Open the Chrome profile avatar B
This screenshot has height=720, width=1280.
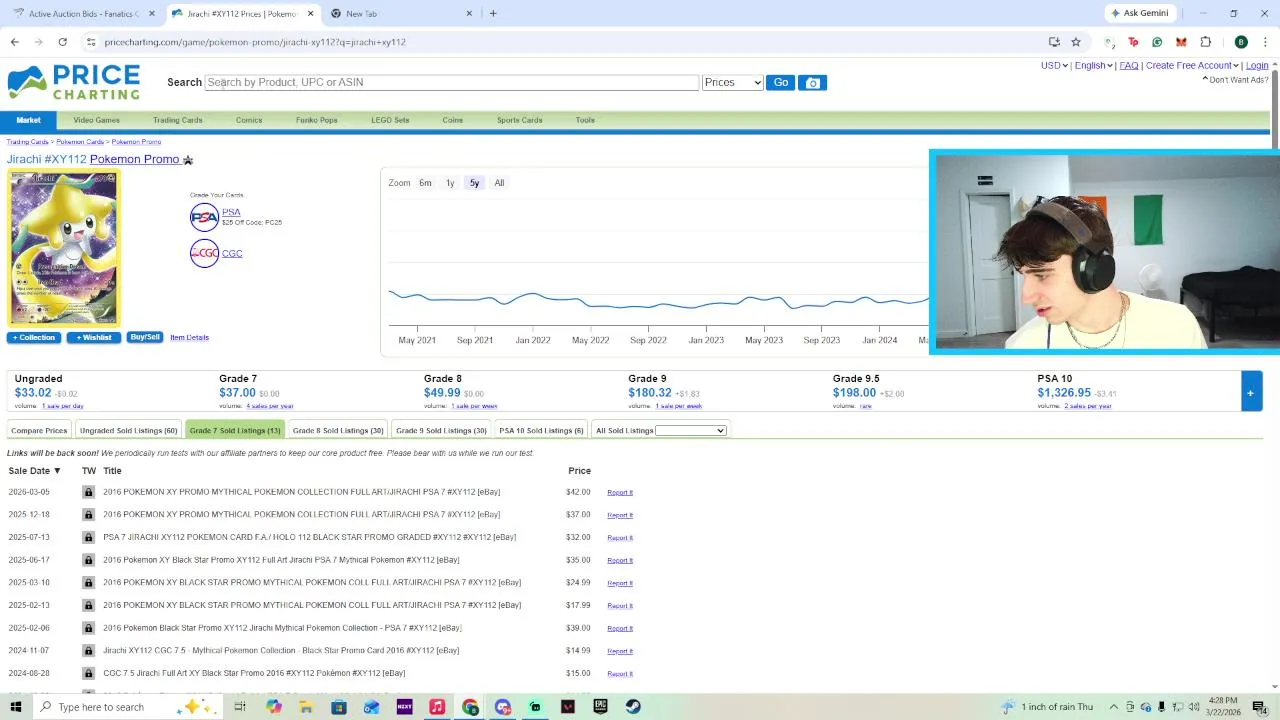click(x=1241, y=42)
